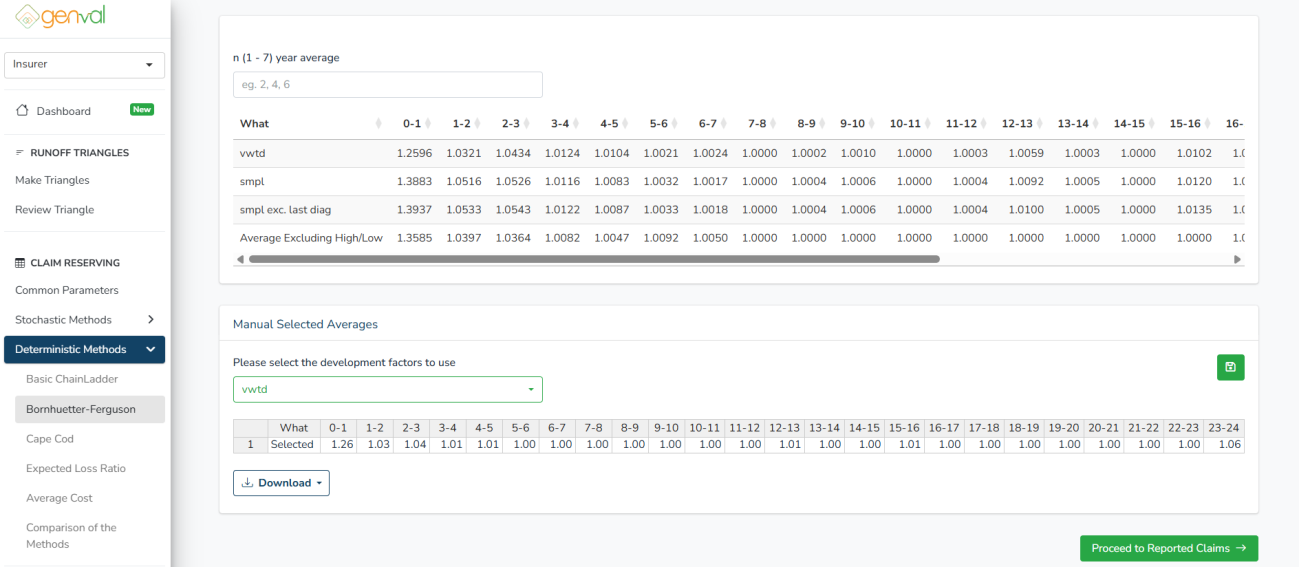Image resolution: width=1299 pixels, height=567 pixels.
Task: Go to Basic ChainLadder
Action: [x=72, y=379]
